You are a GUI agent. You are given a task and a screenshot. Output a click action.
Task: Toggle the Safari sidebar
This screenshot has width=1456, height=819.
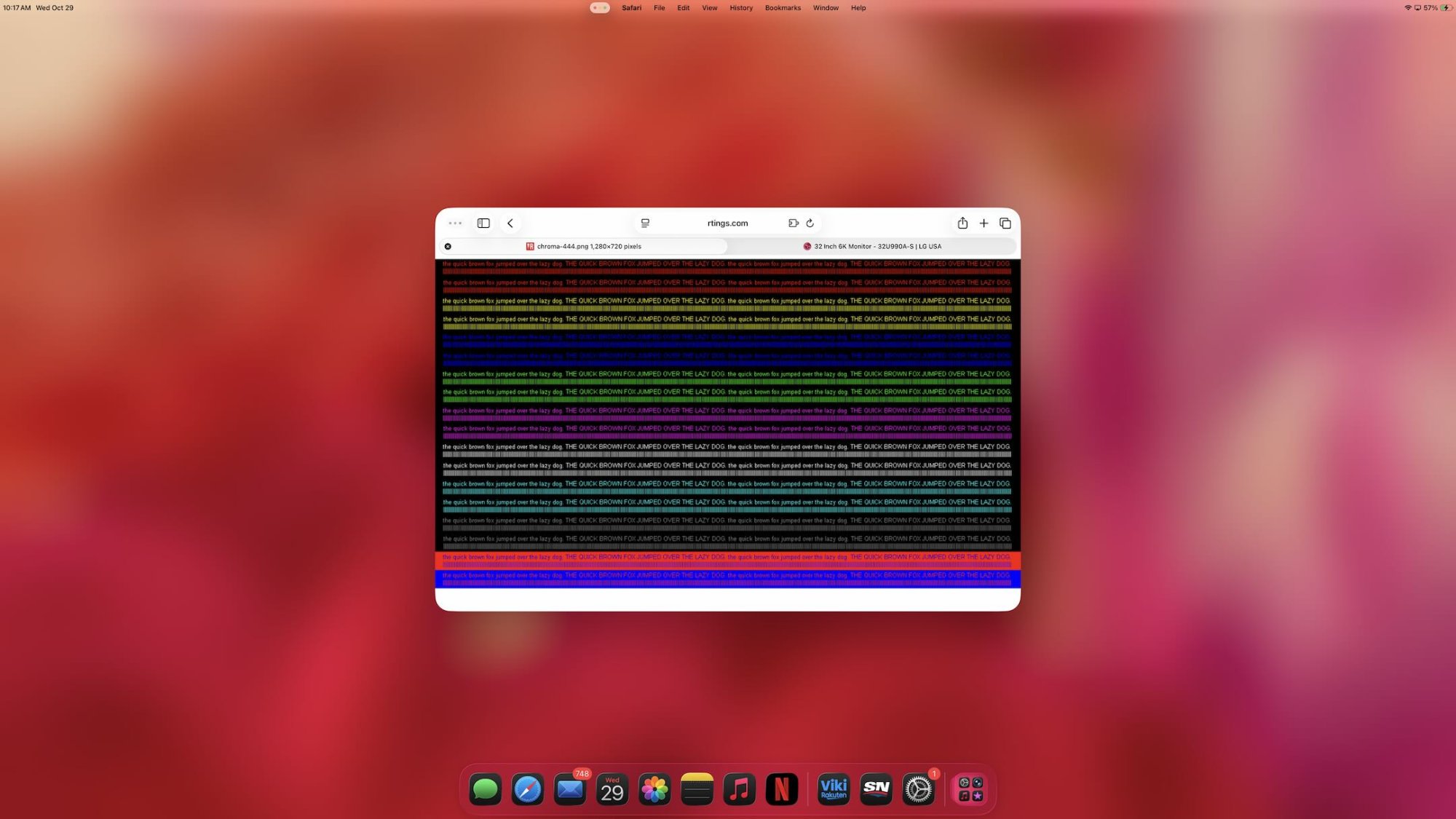pos(483,223)
